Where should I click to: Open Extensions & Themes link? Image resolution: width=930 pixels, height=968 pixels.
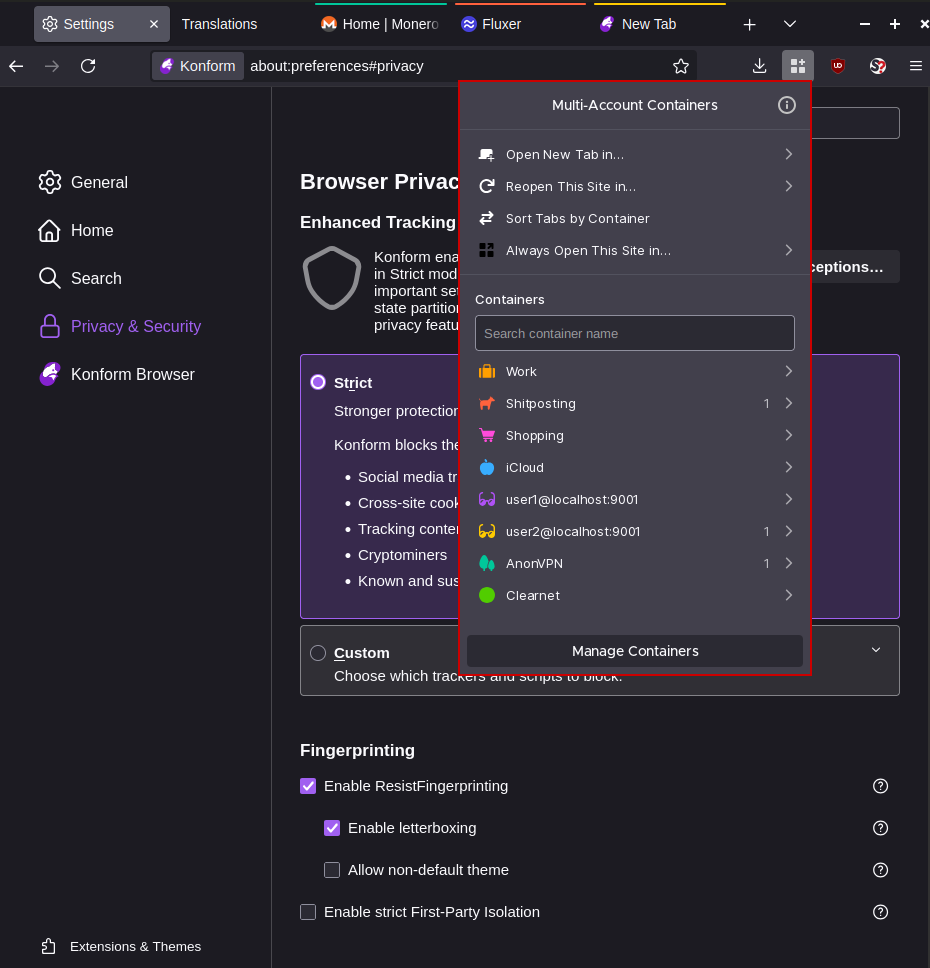click(135, 946)
